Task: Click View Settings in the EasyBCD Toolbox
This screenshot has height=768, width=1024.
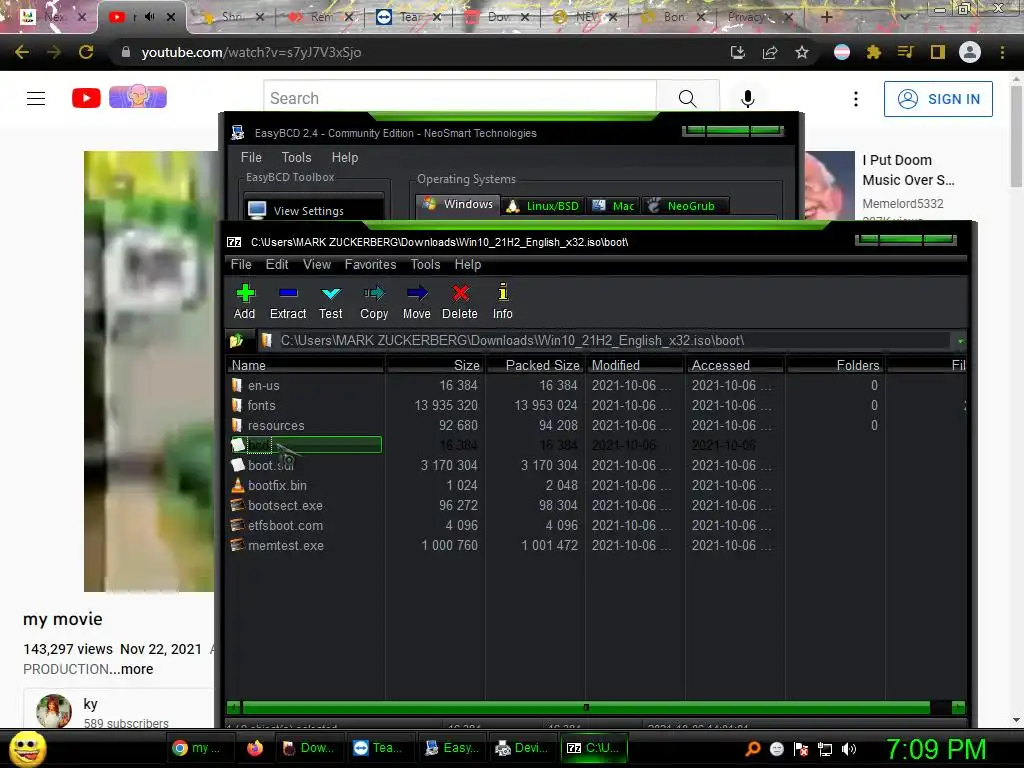Action: (314, 210)
